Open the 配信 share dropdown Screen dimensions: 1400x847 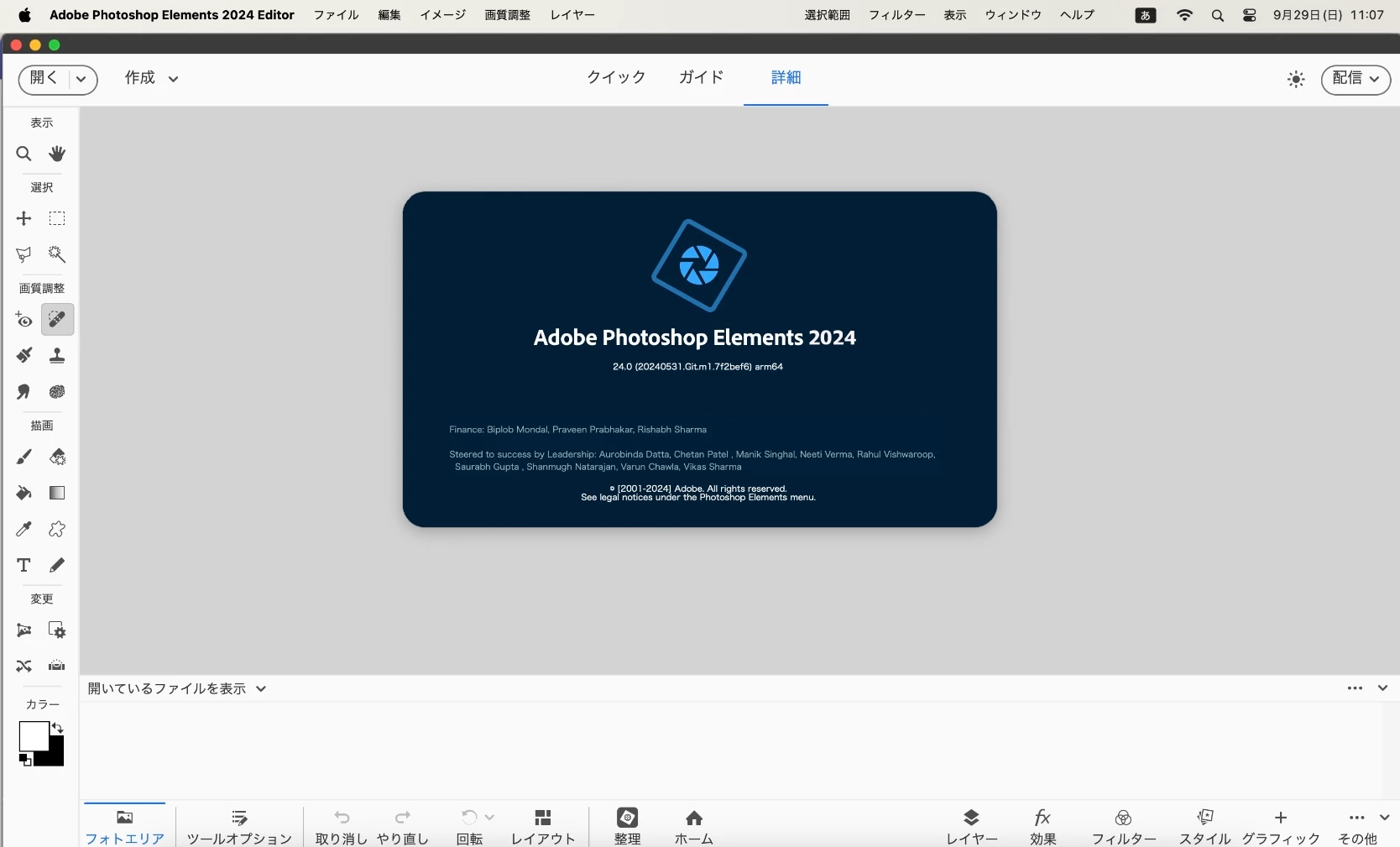point(1356,79)
